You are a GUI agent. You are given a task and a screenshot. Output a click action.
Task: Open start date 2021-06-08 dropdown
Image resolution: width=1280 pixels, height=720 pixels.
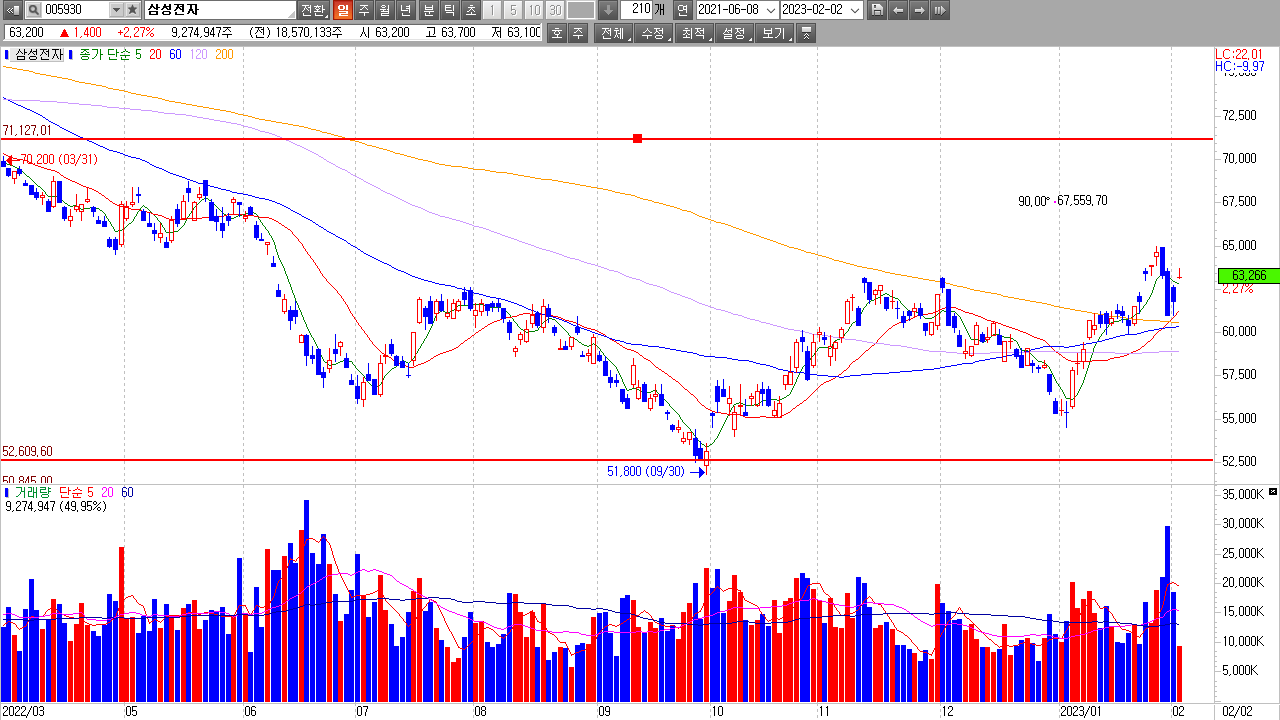[x=771, y=10]
